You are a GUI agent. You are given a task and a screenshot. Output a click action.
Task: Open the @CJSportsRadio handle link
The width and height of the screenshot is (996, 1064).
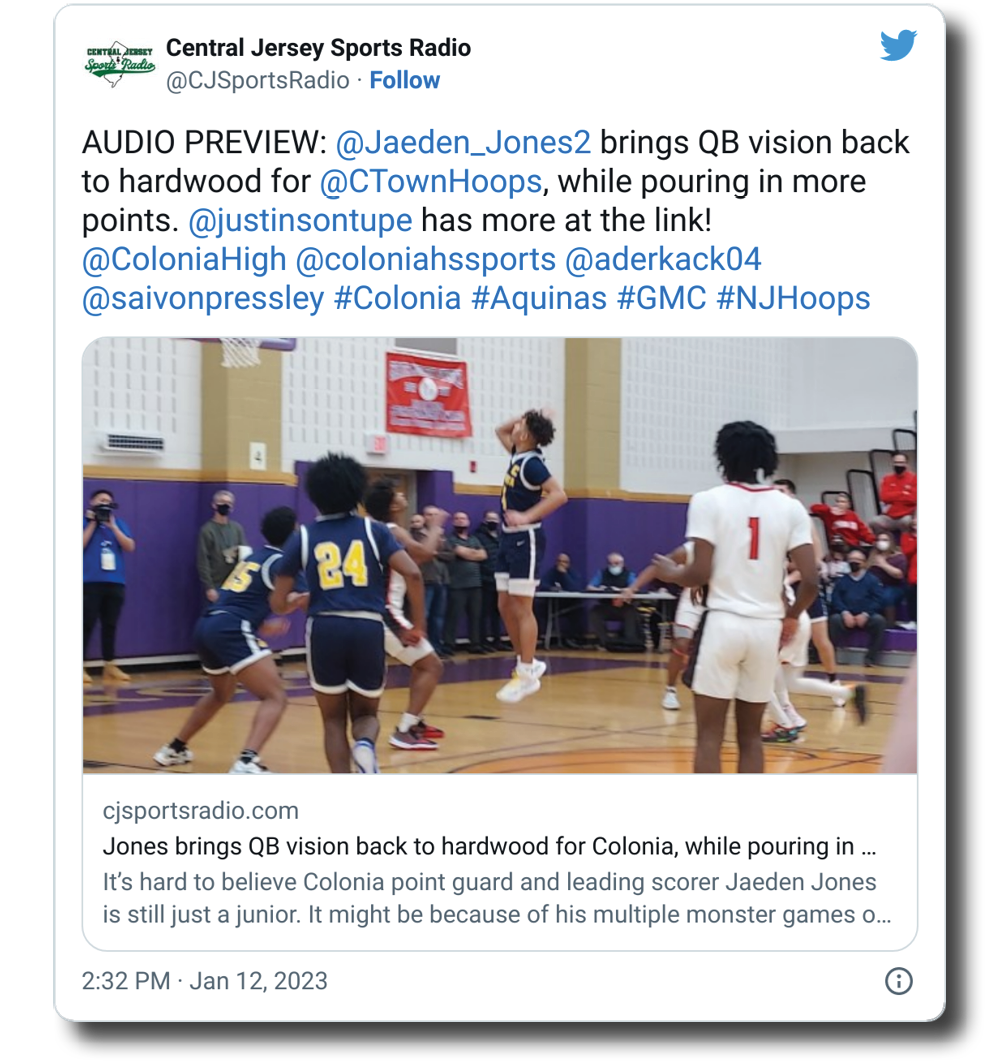257,80
